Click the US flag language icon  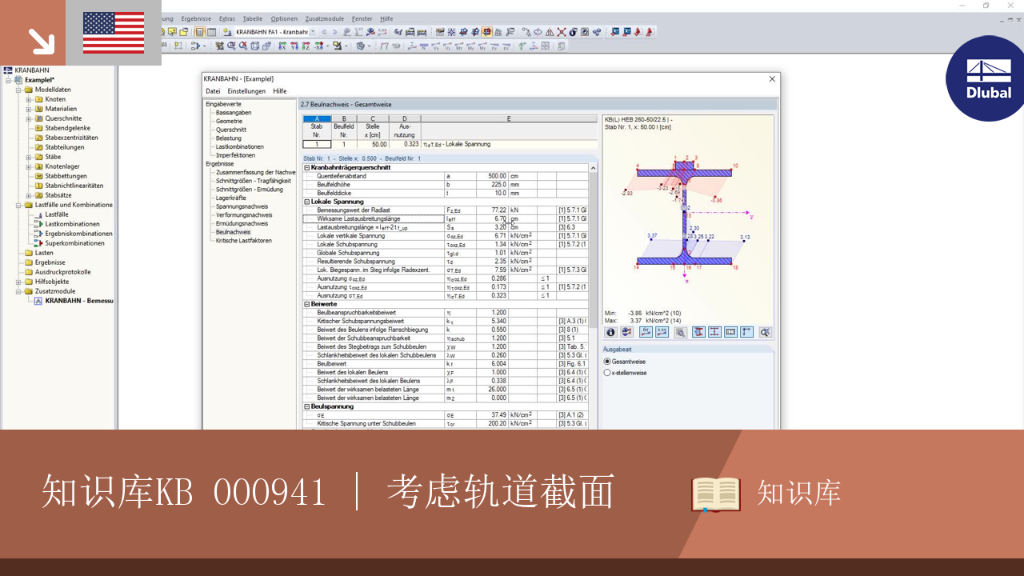[x=114, y=33]
